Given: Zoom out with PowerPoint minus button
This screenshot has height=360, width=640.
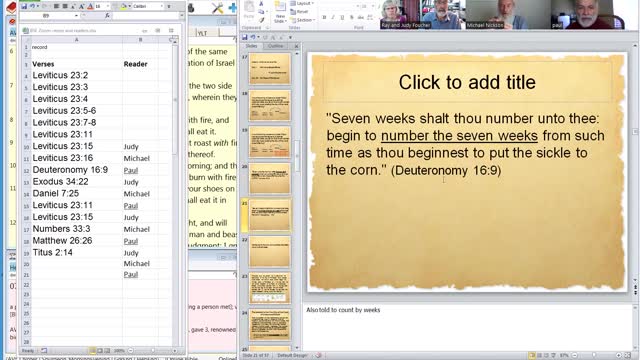Looking at the screenshot, I should (x=574, y=356).
